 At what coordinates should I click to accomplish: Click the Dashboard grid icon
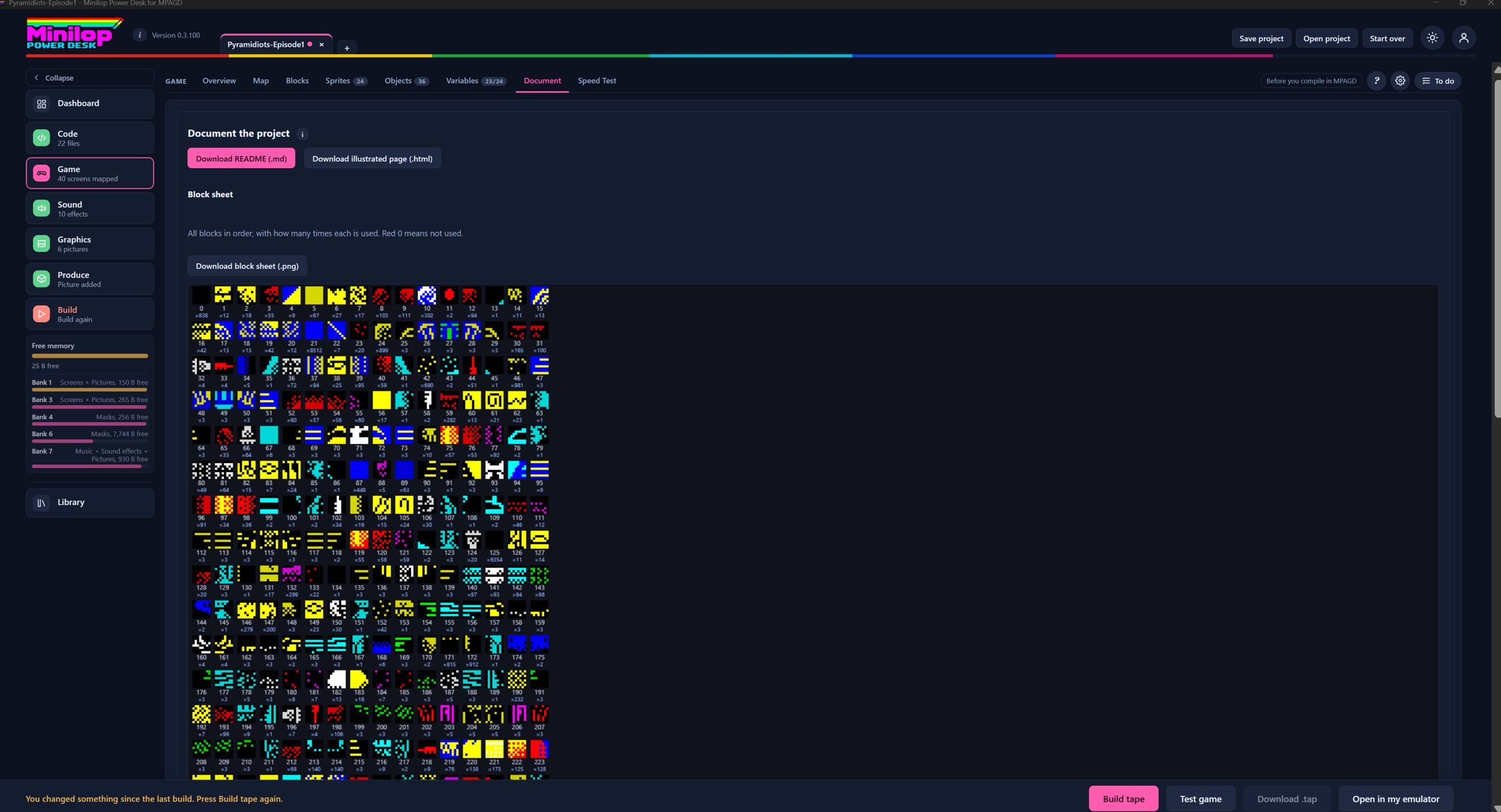(41, 104)
